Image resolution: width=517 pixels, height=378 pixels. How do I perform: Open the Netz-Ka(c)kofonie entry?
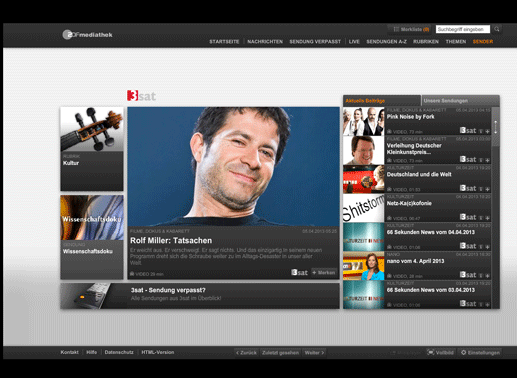coord(417,208)
